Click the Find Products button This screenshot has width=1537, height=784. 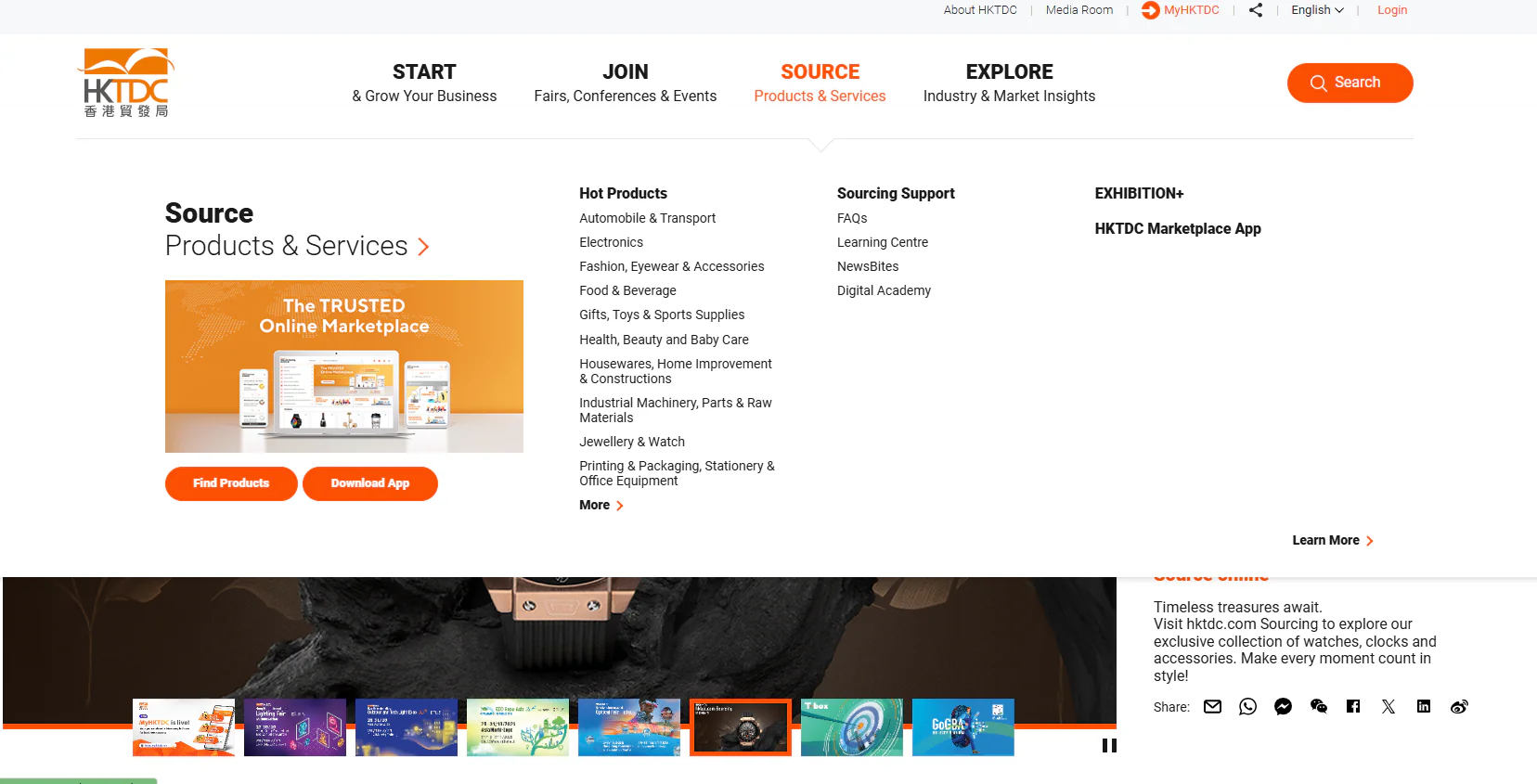[231, 483]
